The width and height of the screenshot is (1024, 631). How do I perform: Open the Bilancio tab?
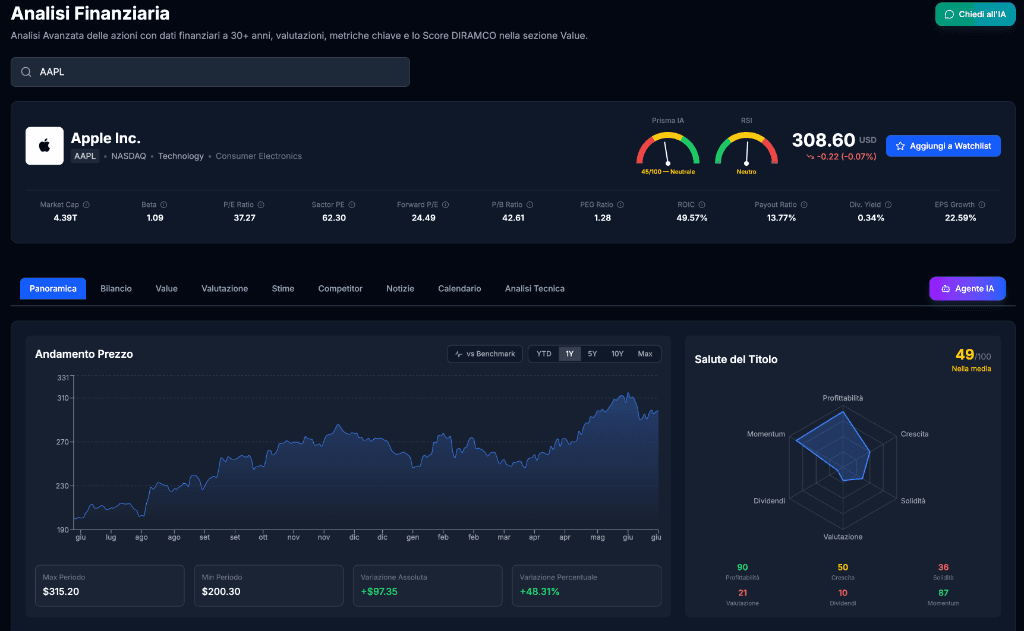tap(116, 289)
